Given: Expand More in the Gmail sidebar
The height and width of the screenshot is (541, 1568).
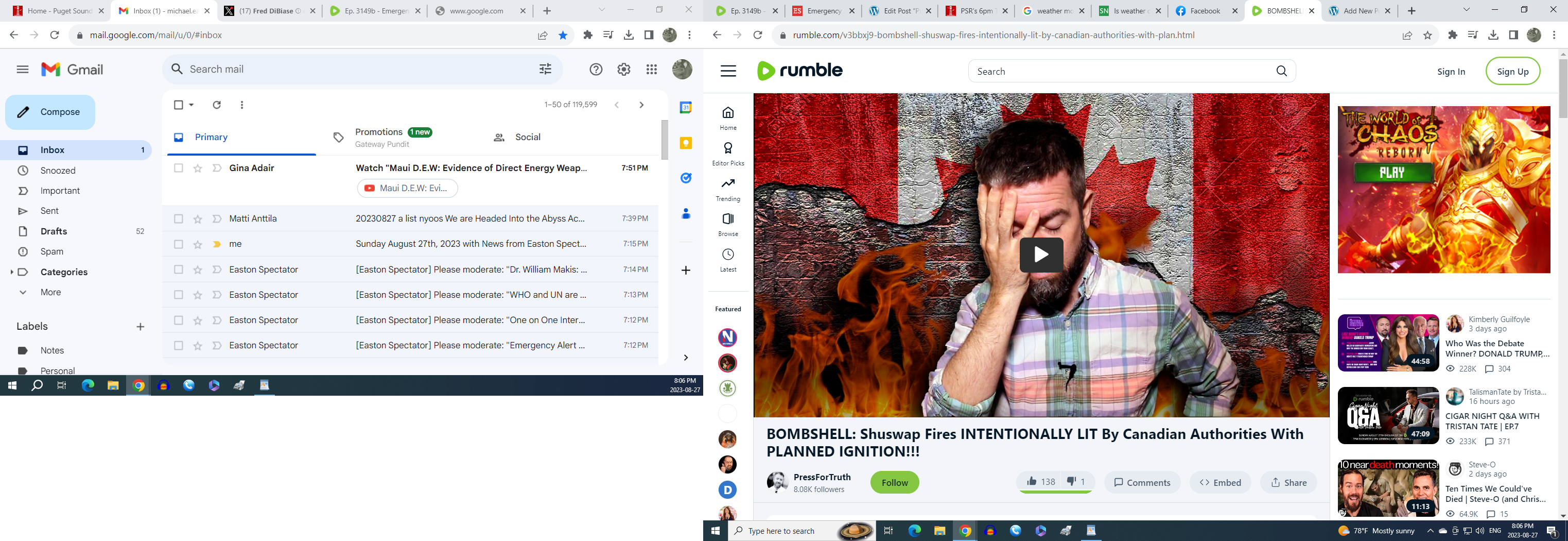Looking at the screenshot, I should (x=23, y=293).
